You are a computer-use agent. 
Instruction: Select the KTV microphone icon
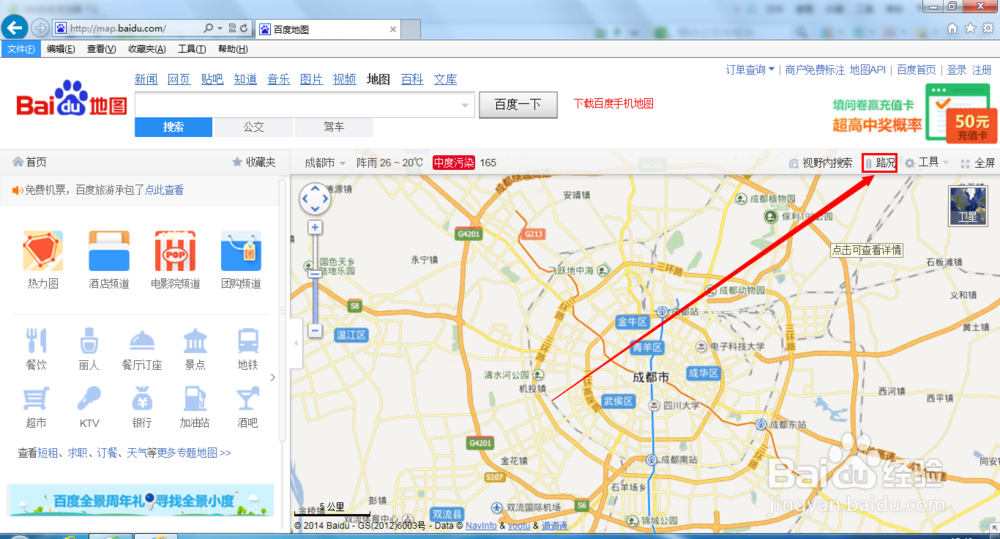tap(89, 399)
